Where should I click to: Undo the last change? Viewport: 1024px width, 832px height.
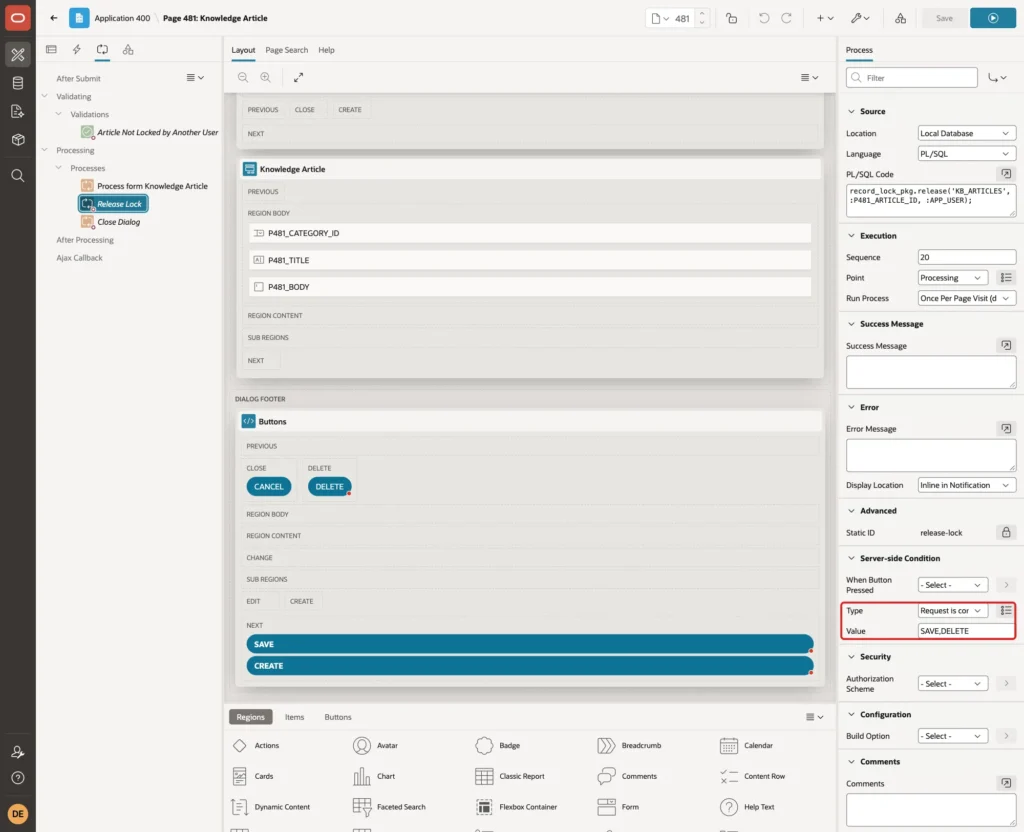click(x=763, y=18)
